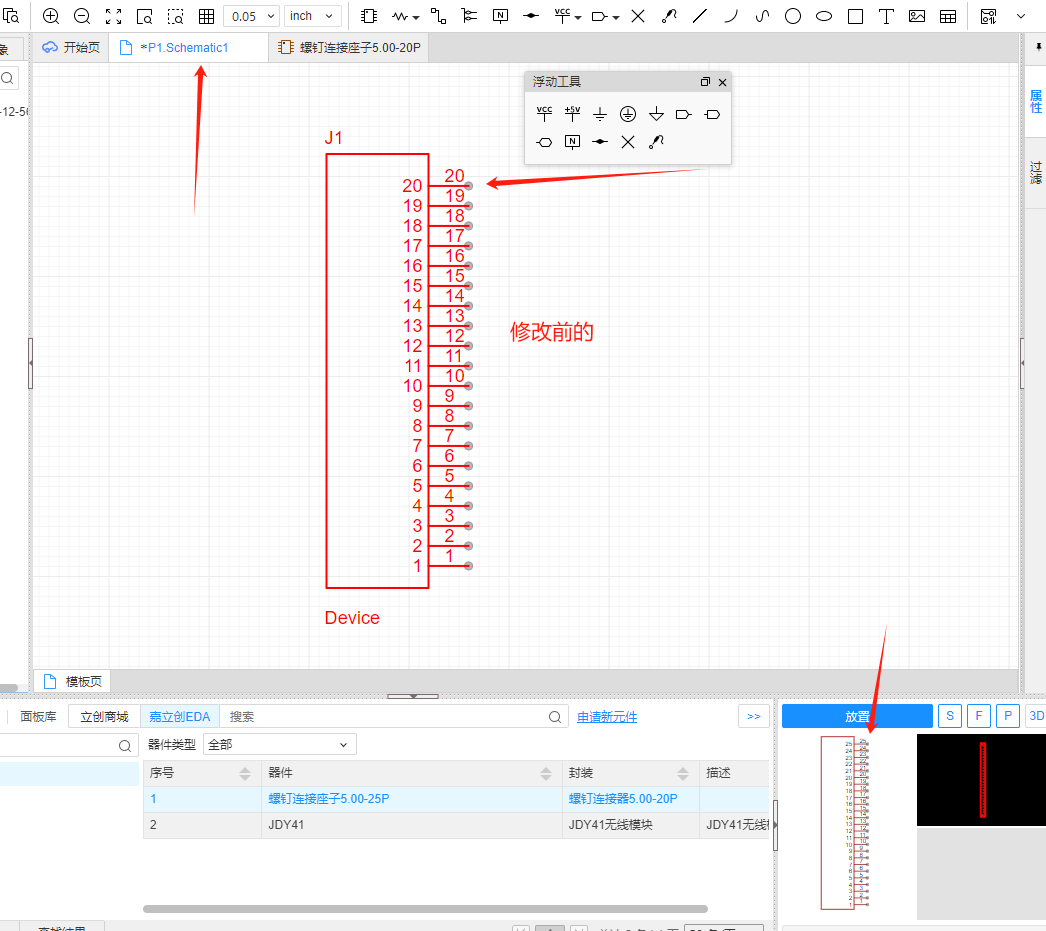1046x931 pixels.
Task: Sort by the 器件 column sort arrows
Action: pos(546,773)
